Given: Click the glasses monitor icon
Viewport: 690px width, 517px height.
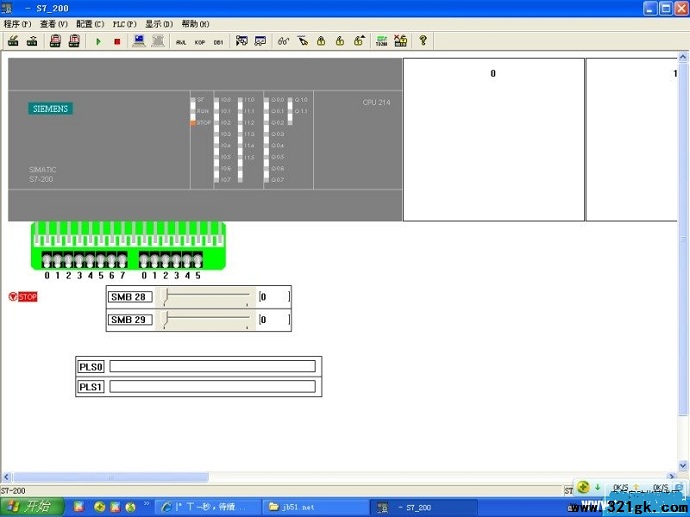Looking at the screenshot, I should point(283,41).
